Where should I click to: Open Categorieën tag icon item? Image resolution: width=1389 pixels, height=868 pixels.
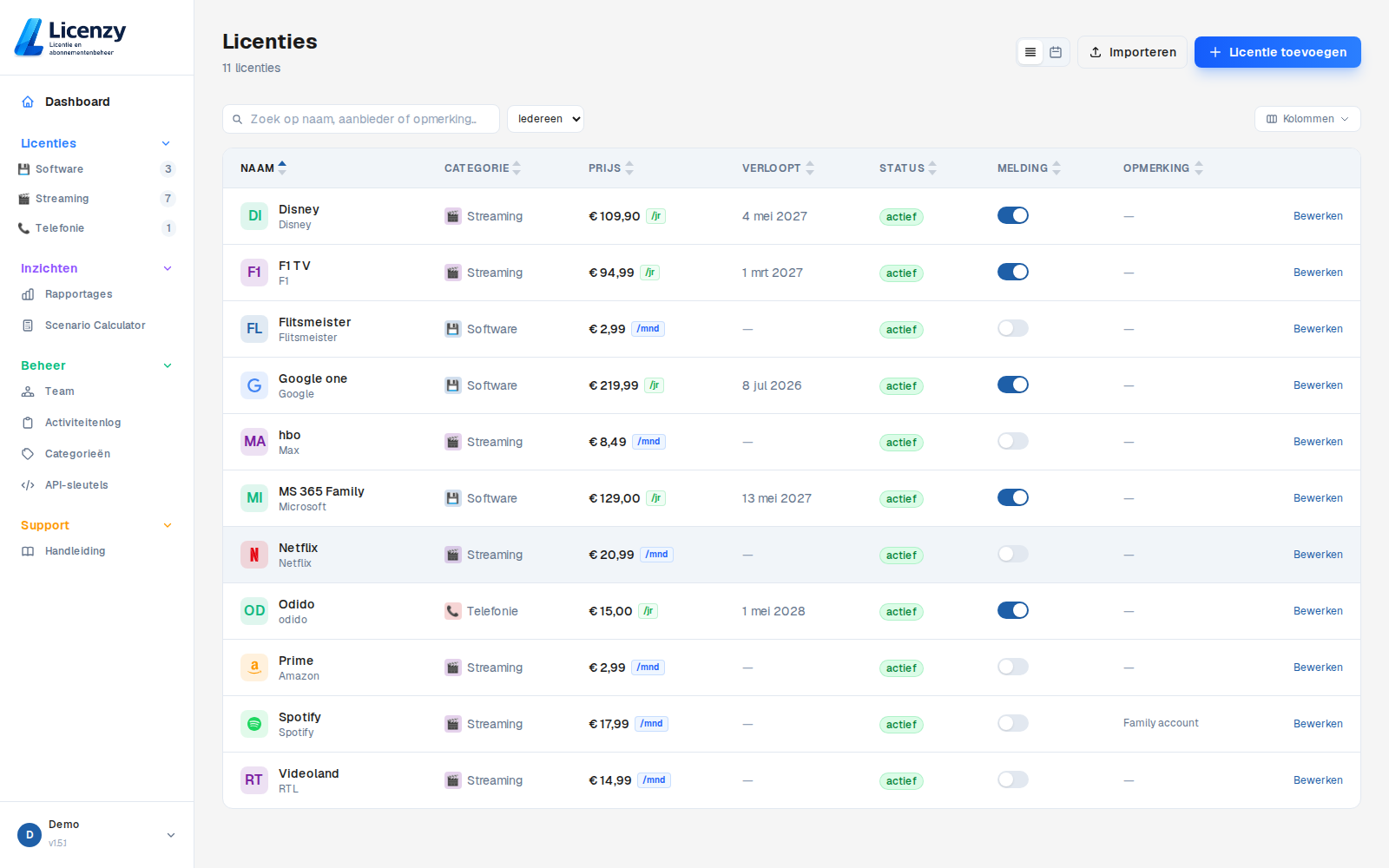28,454
